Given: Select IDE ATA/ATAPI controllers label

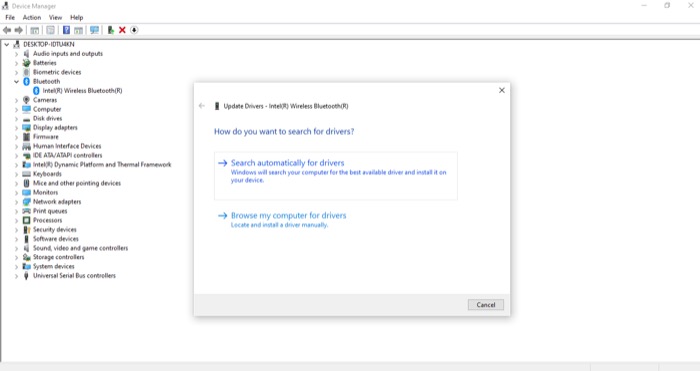Looking at the screenshot, I should point(67,155).
